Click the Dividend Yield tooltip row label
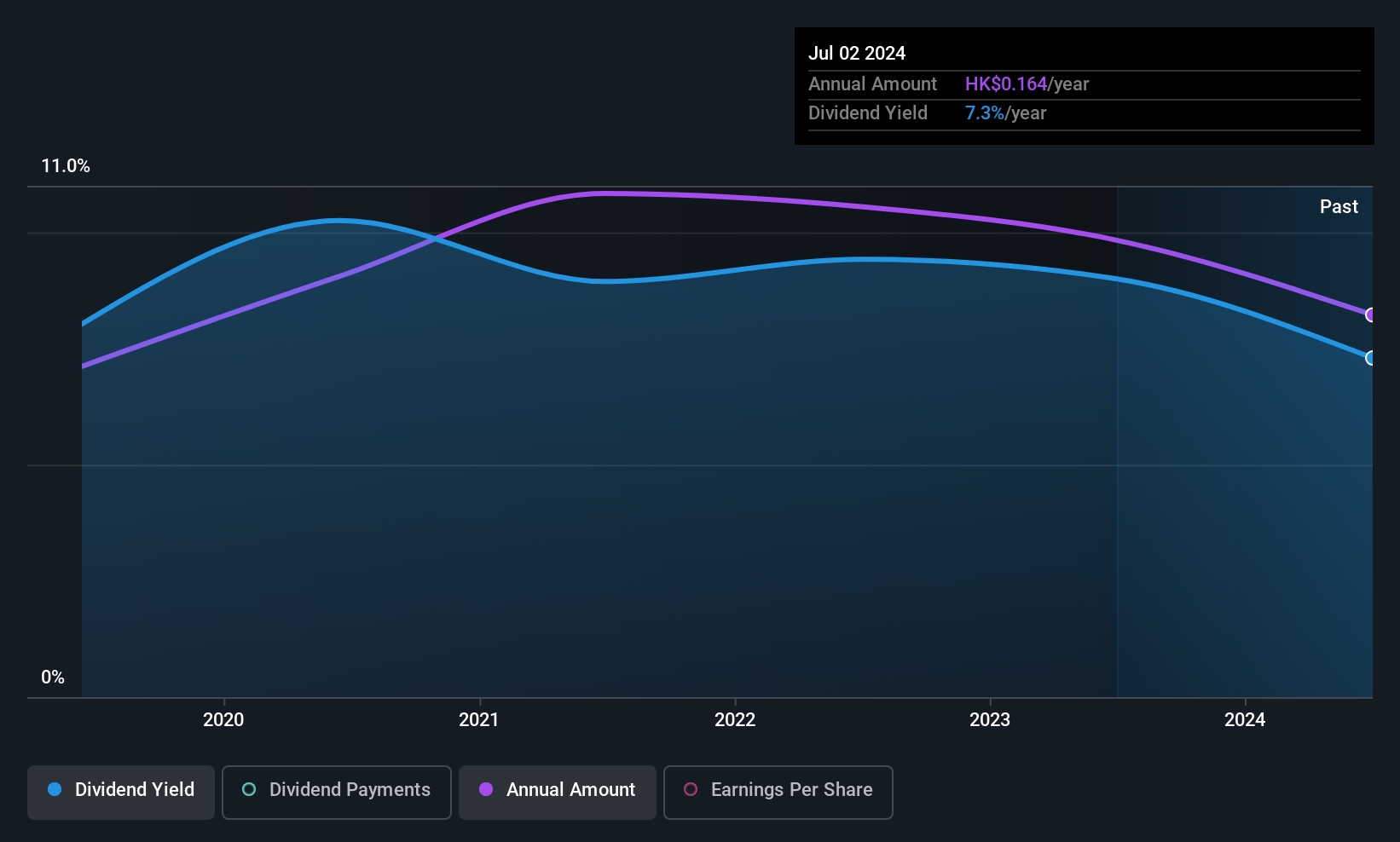 pyautogui.click(x=868, y=113)
